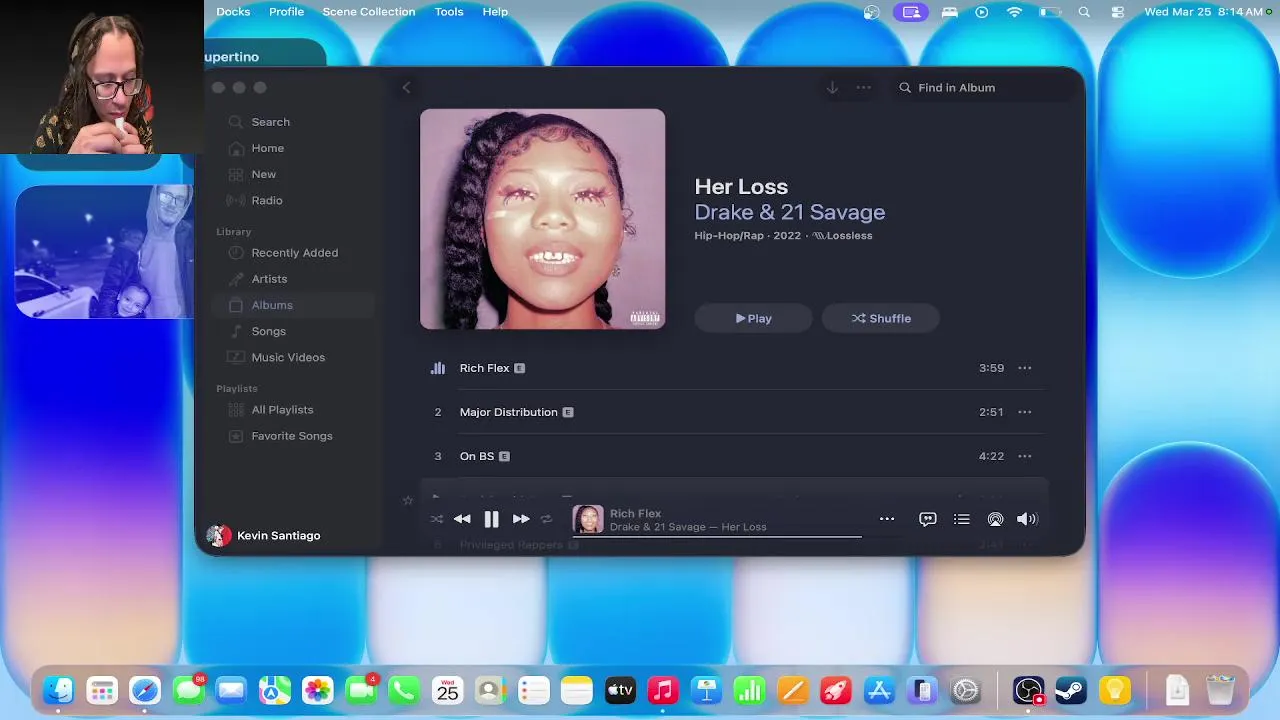The image size is (1280, 720).
Task: Open AirPlay output options
Action: pyautogui.click(x=995, y=519)
